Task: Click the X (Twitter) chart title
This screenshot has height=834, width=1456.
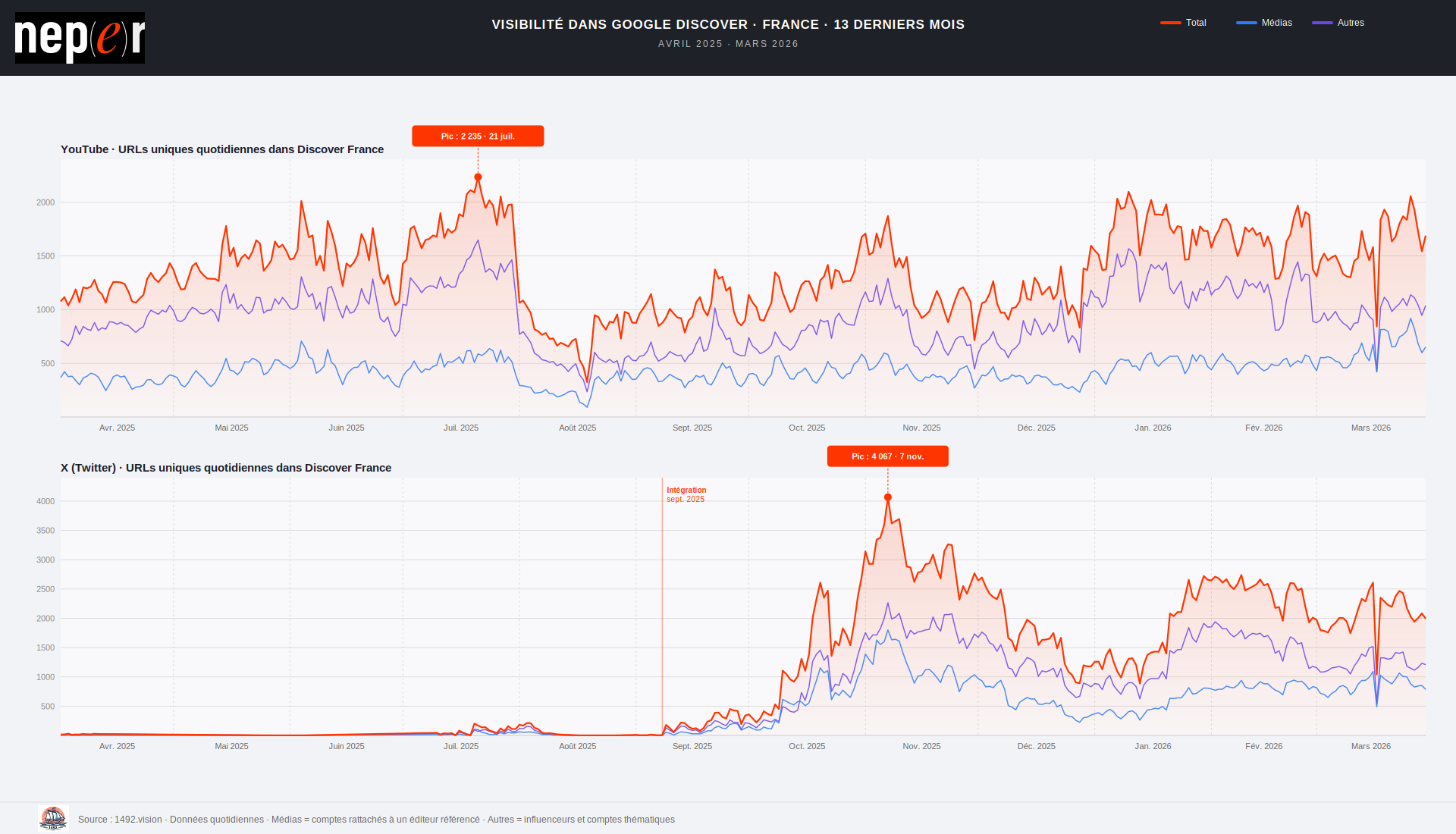Action: [226, 468]
